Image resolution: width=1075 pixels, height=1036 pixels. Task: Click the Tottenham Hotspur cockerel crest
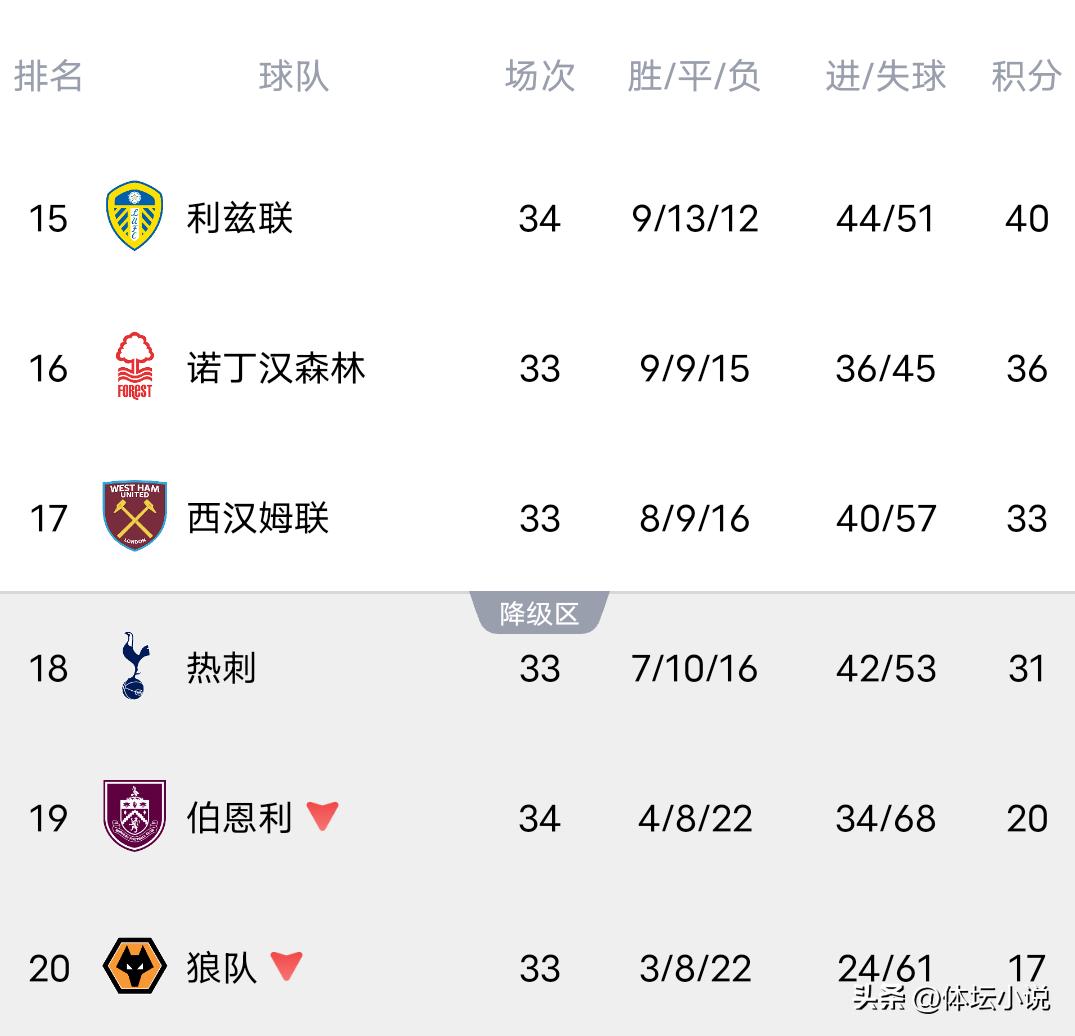pos(134,666)
